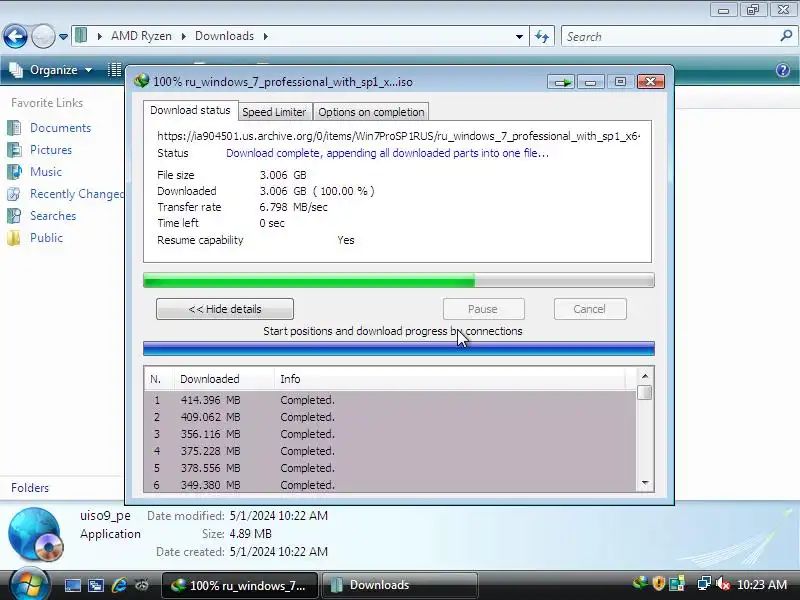The width and height of the screenshot is (800, 600).
Task: Select connection row 2 with 409.062 MB
Action: coord(390,417)
